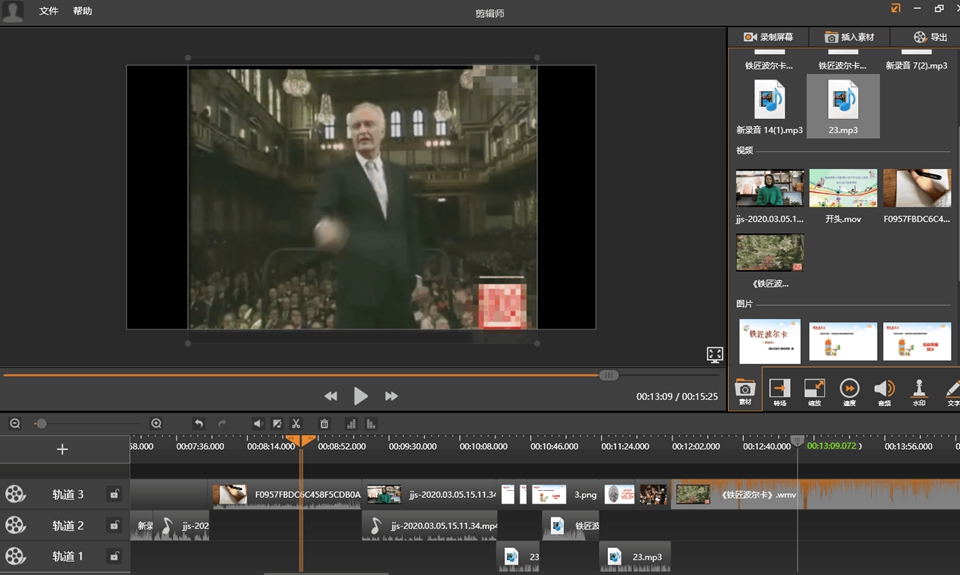Click the orange popout icon in the title bar
The width and height of the screenshot is (960, 575).
[x=896, y=8]
